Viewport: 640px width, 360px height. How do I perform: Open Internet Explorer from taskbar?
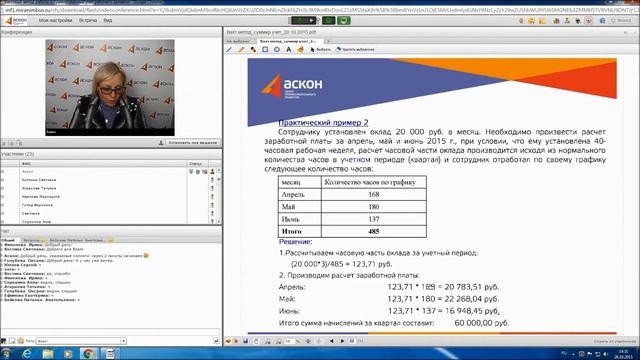click(x=27, y=353)
